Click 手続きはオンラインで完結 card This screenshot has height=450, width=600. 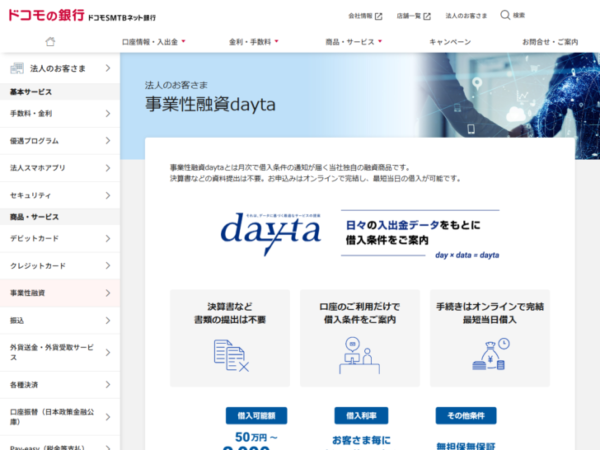(490, 338)
